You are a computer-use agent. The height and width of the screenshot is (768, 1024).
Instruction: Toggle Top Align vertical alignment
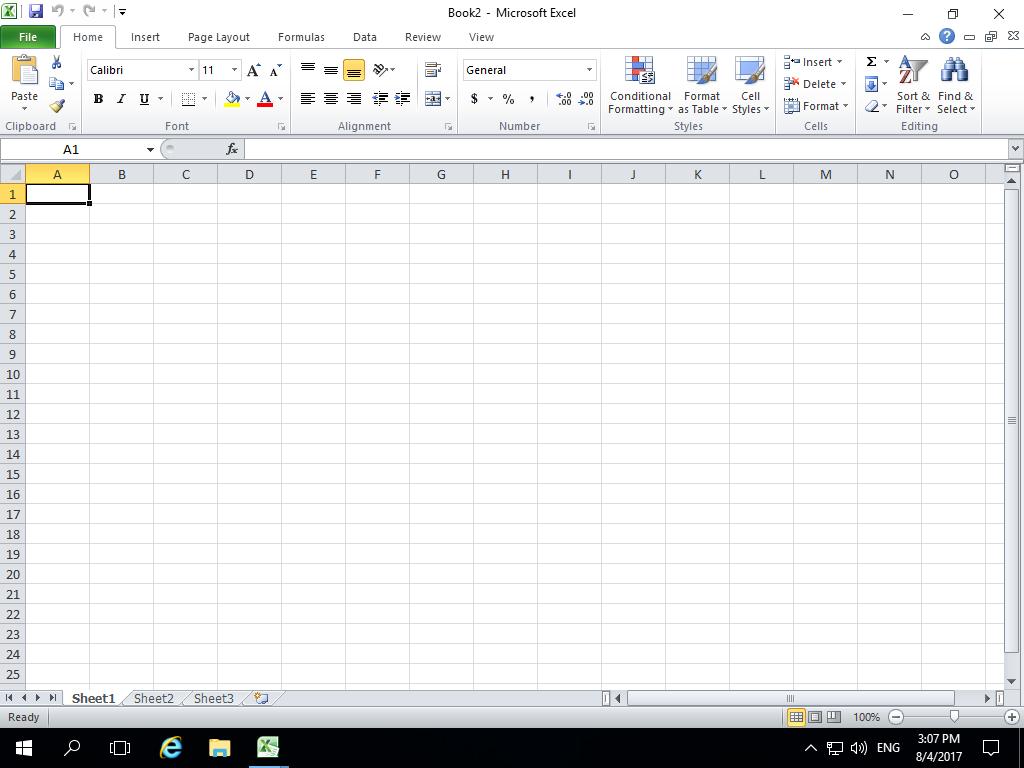pyautogui.click(x=308, y=69)
